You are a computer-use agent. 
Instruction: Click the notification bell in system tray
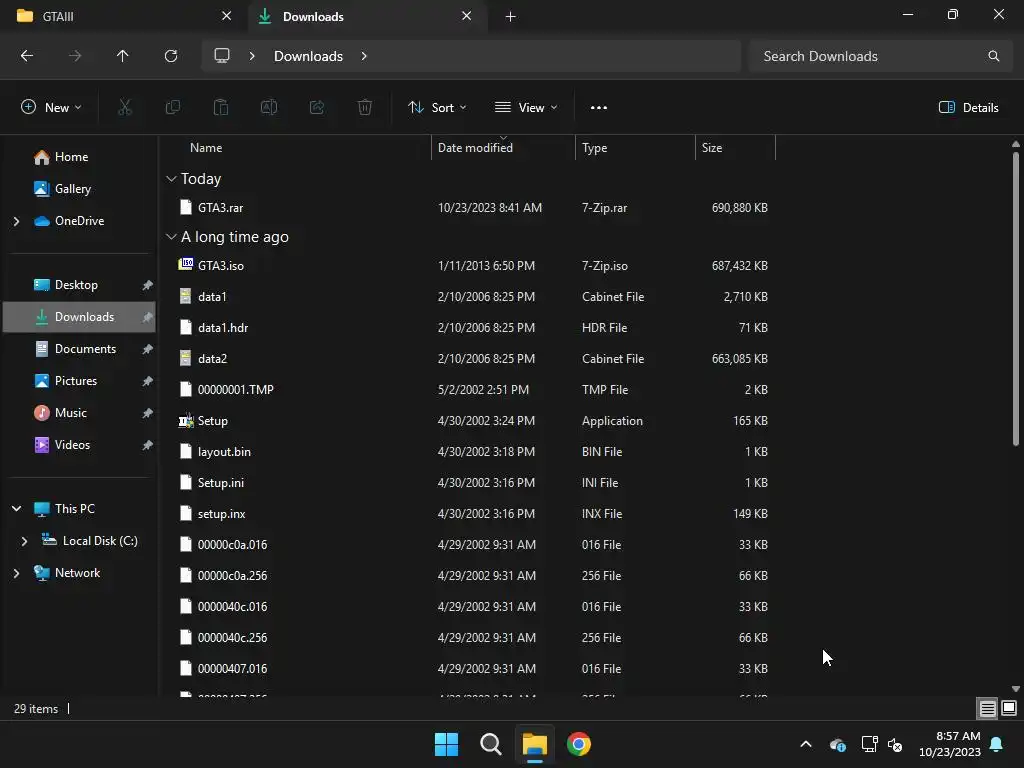[x=997, y=744]
